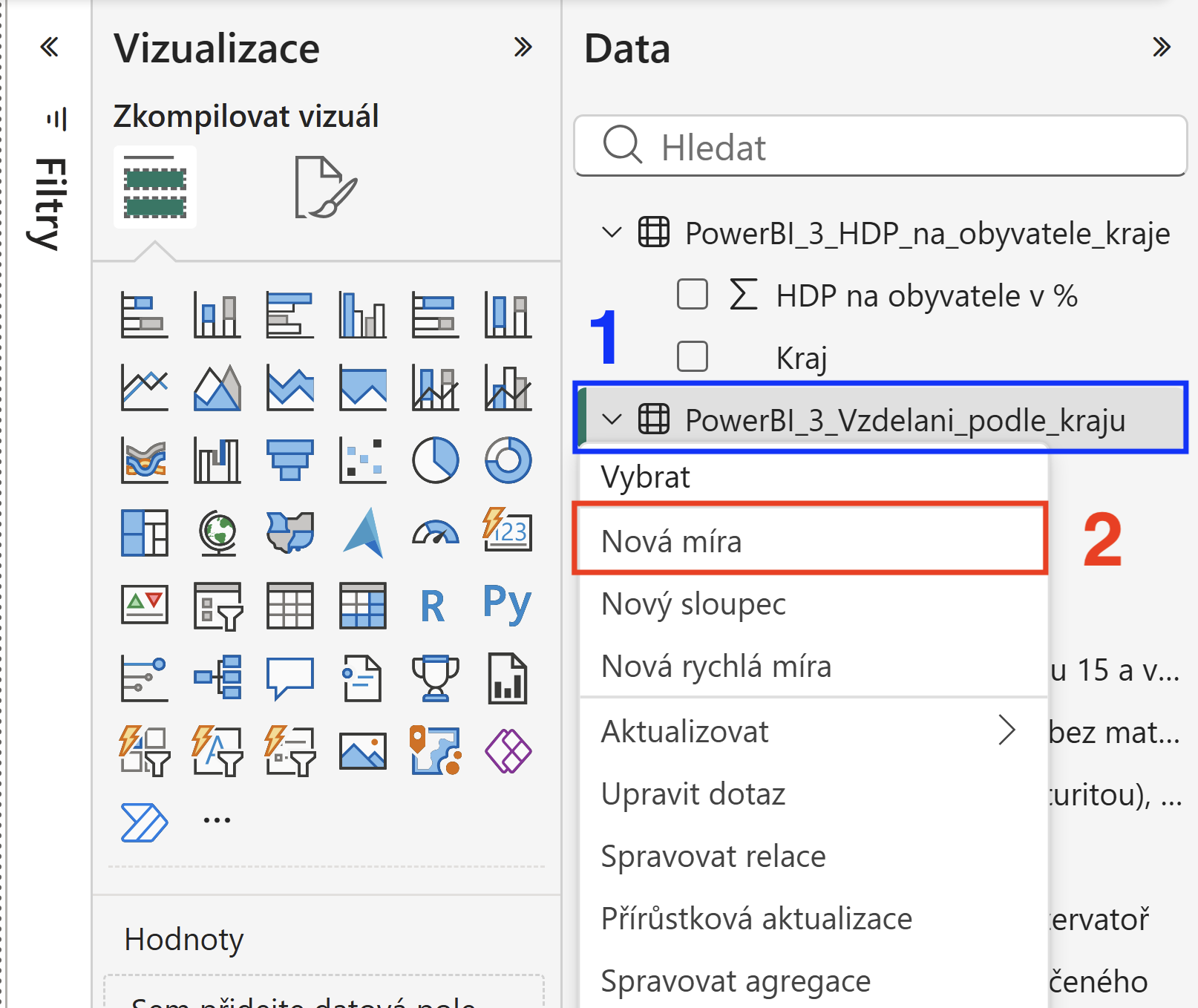This screenshot has width=1198, height=1008.
Task: Insert the Python visual
Action: (x=508, y=604)
